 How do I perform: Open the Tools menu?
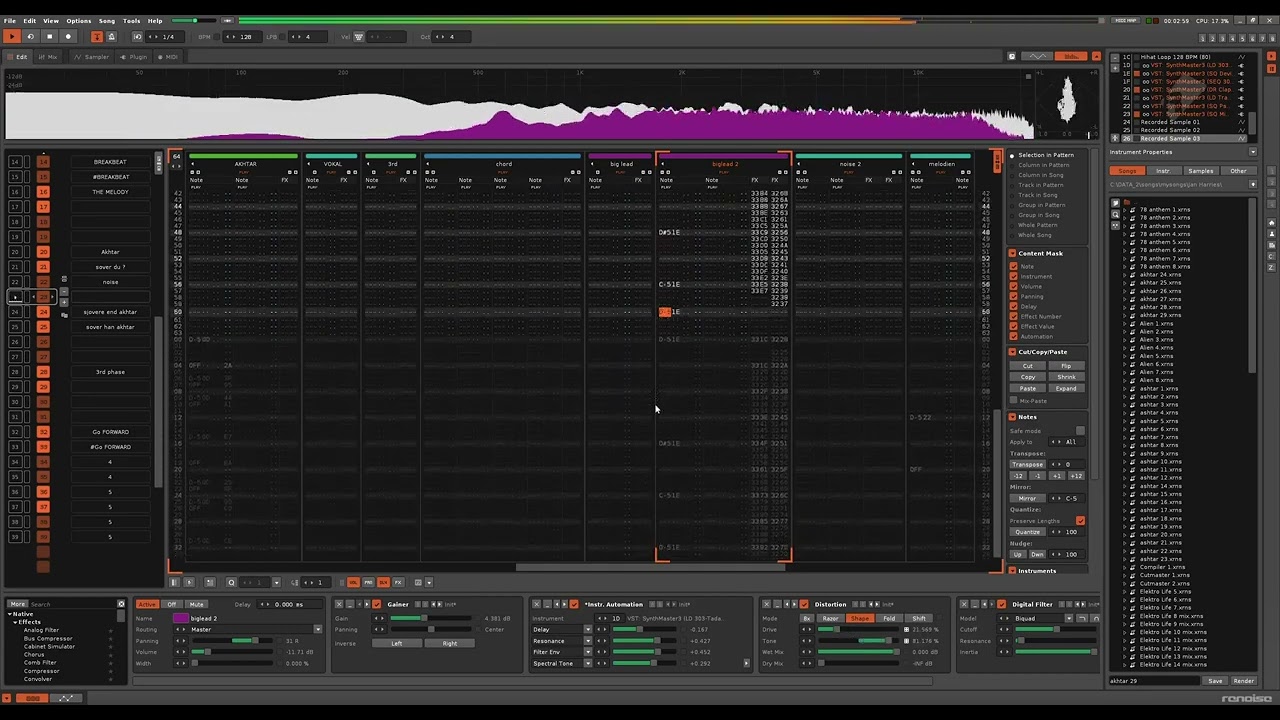pos(131,21)
